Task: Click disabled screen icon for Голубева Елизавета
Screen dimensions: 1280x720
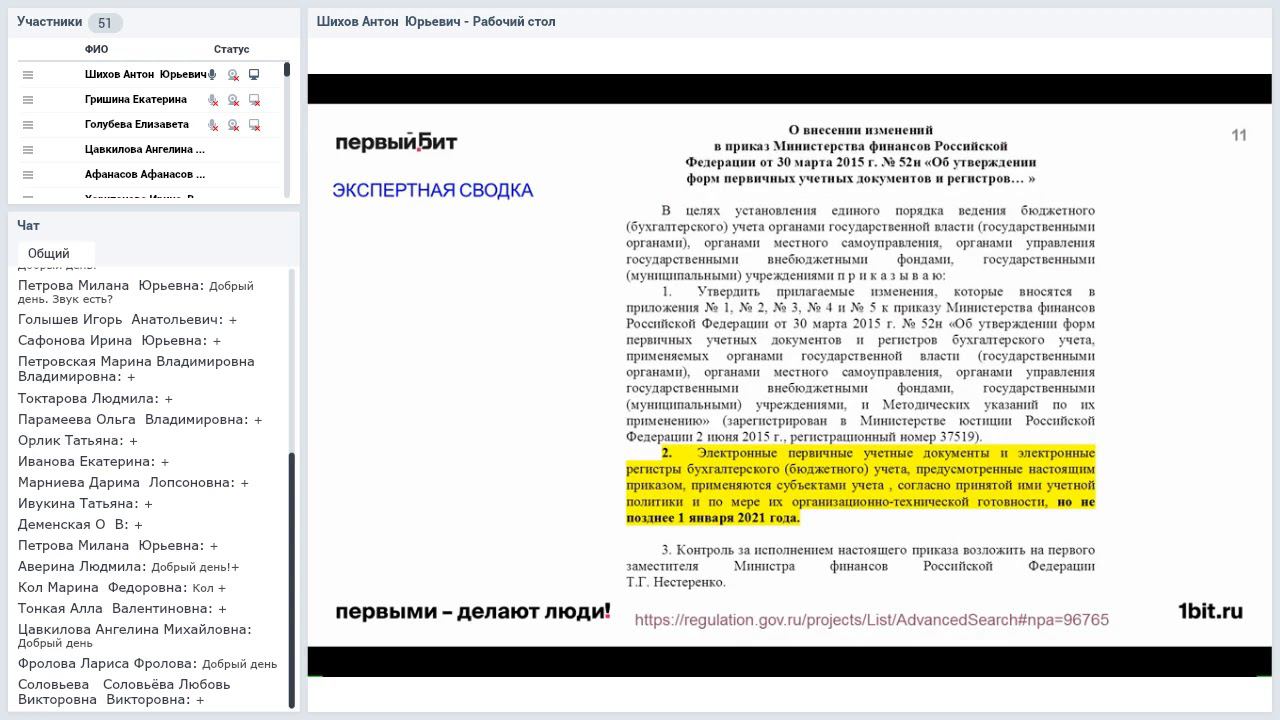Action: pyautogui.click(x=254, y=125)
